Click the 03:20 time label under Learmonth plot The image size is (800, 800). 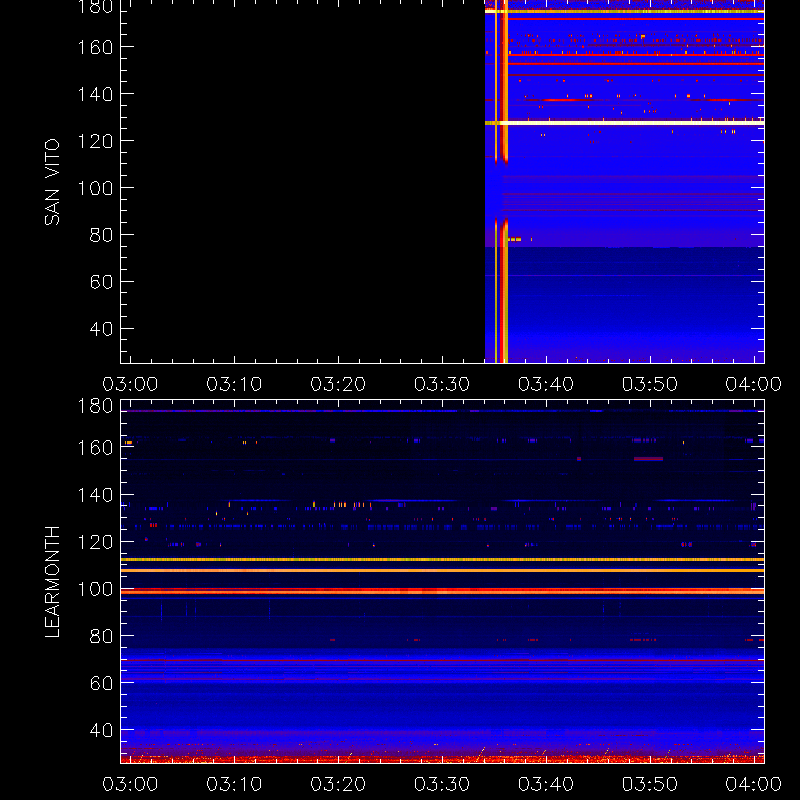(x=338, y=784)
